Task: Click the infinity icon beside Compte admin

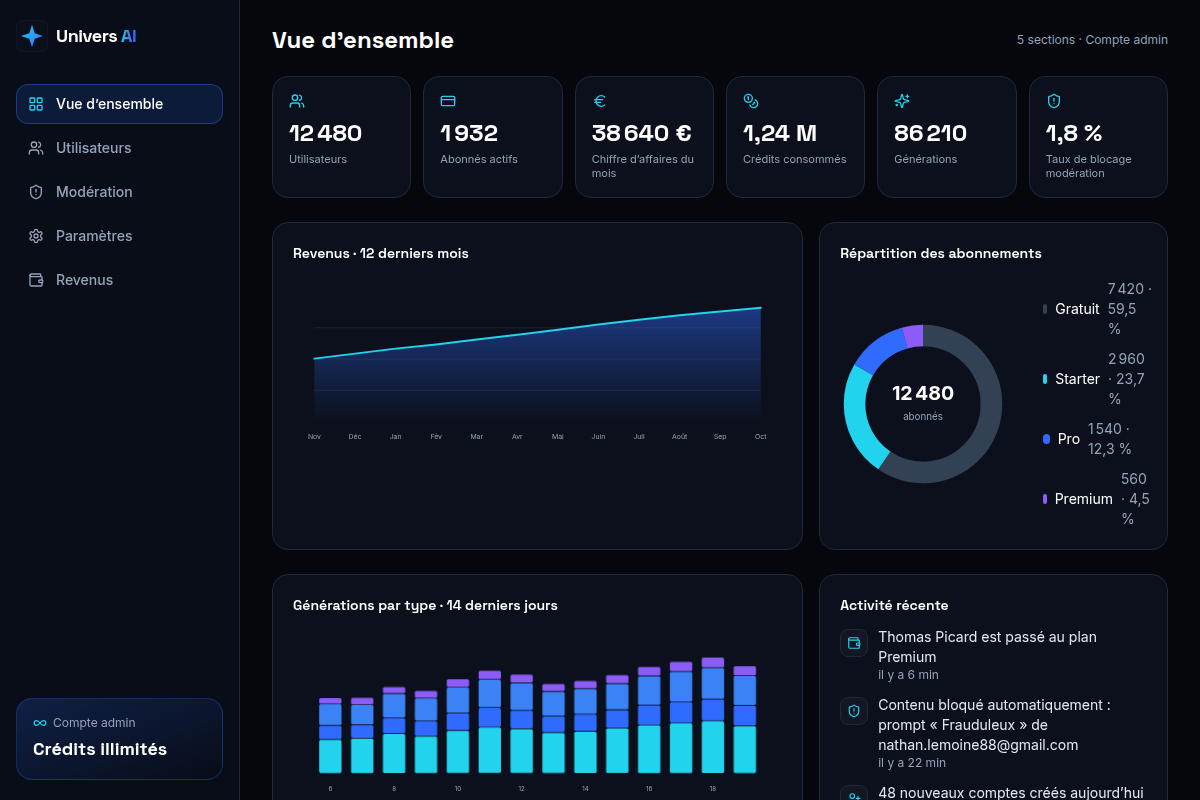Action: [x=40, y=723]
